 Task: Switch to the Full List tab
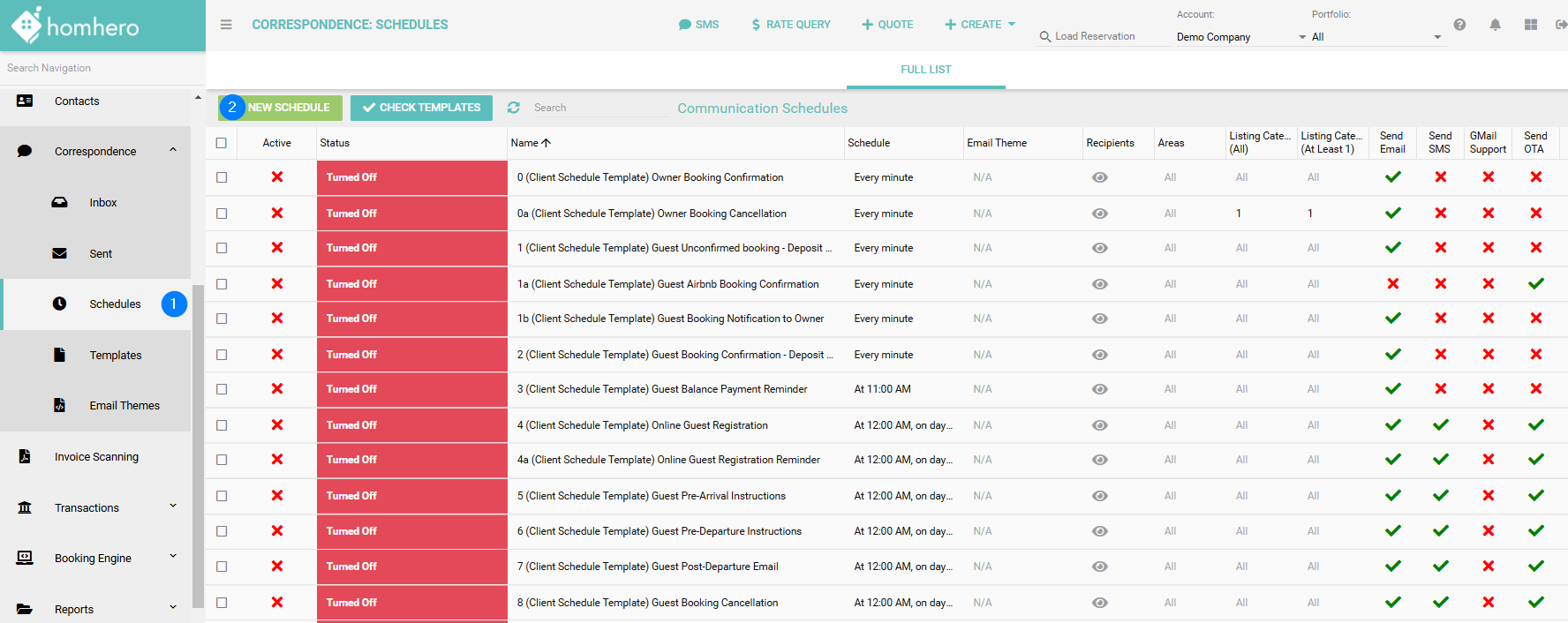[925, 70]
